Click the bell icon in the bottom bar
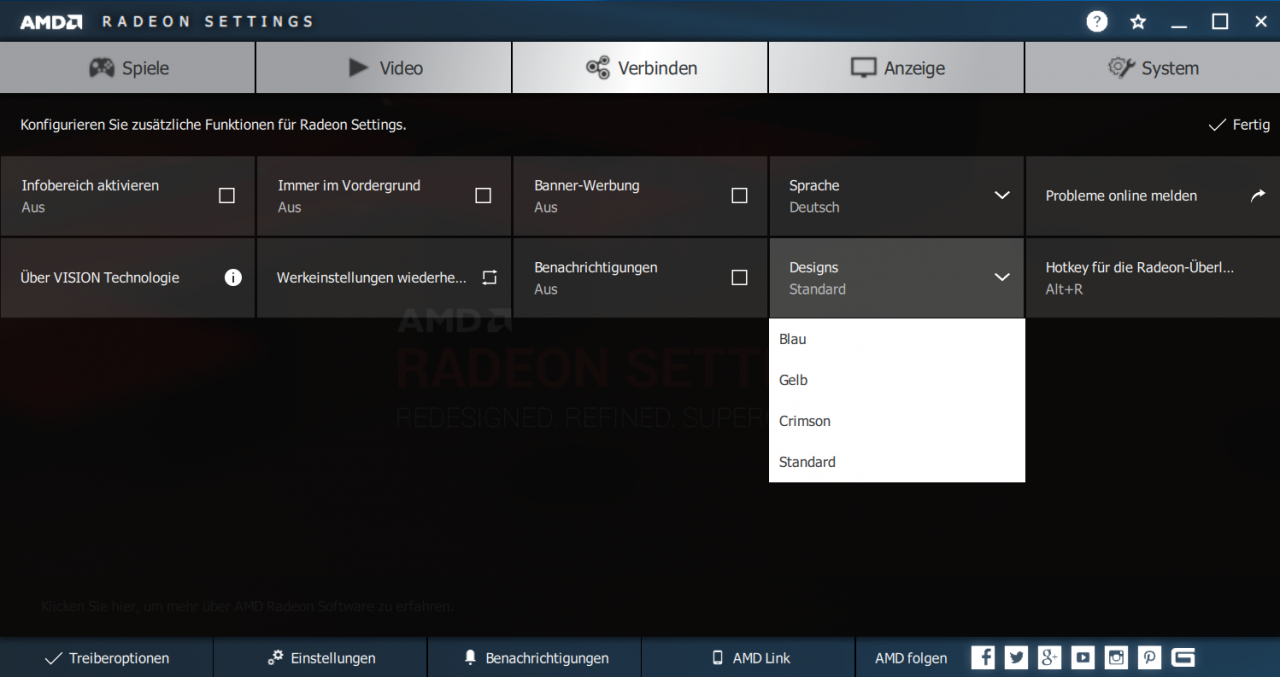This screenshot has height=677, width=1280. pos(470,657)
